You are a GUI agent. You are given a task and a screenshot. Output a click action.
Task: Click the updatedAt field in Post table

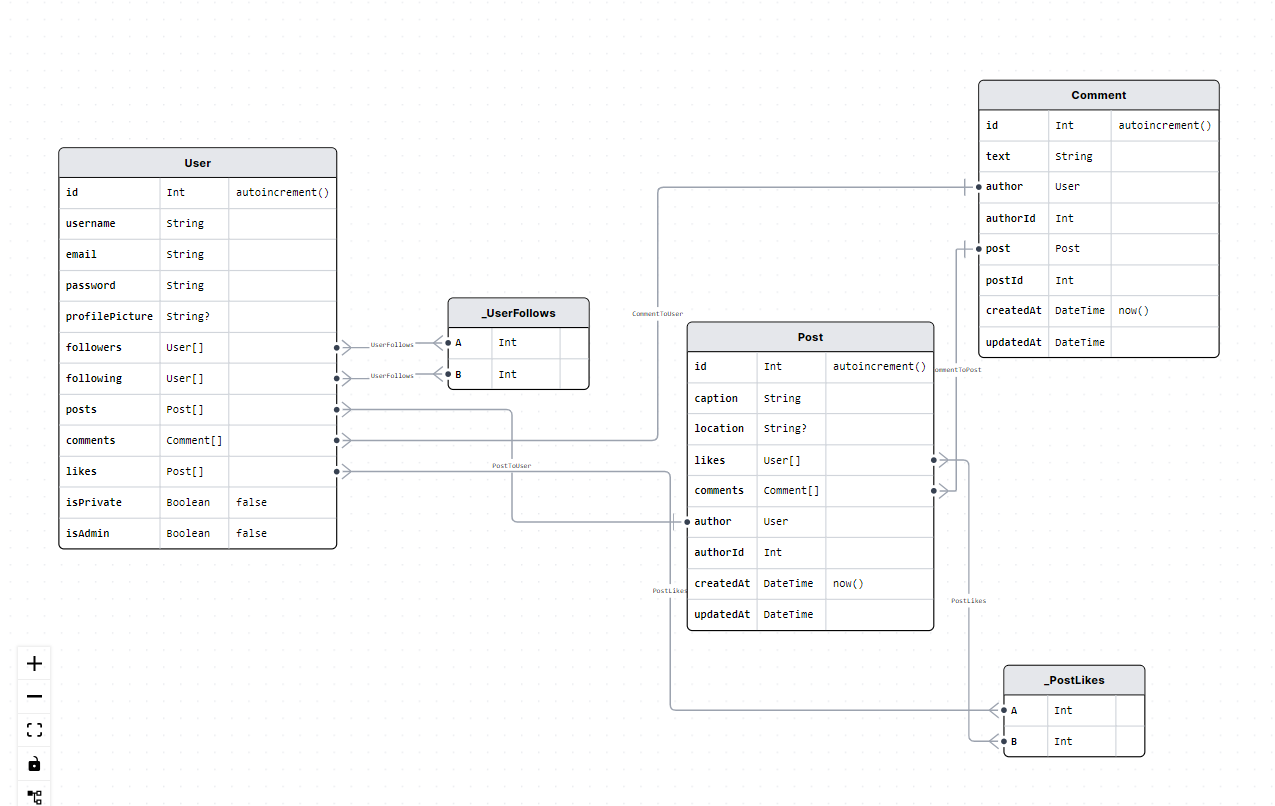pyautogui.click(x=722, y=614)
